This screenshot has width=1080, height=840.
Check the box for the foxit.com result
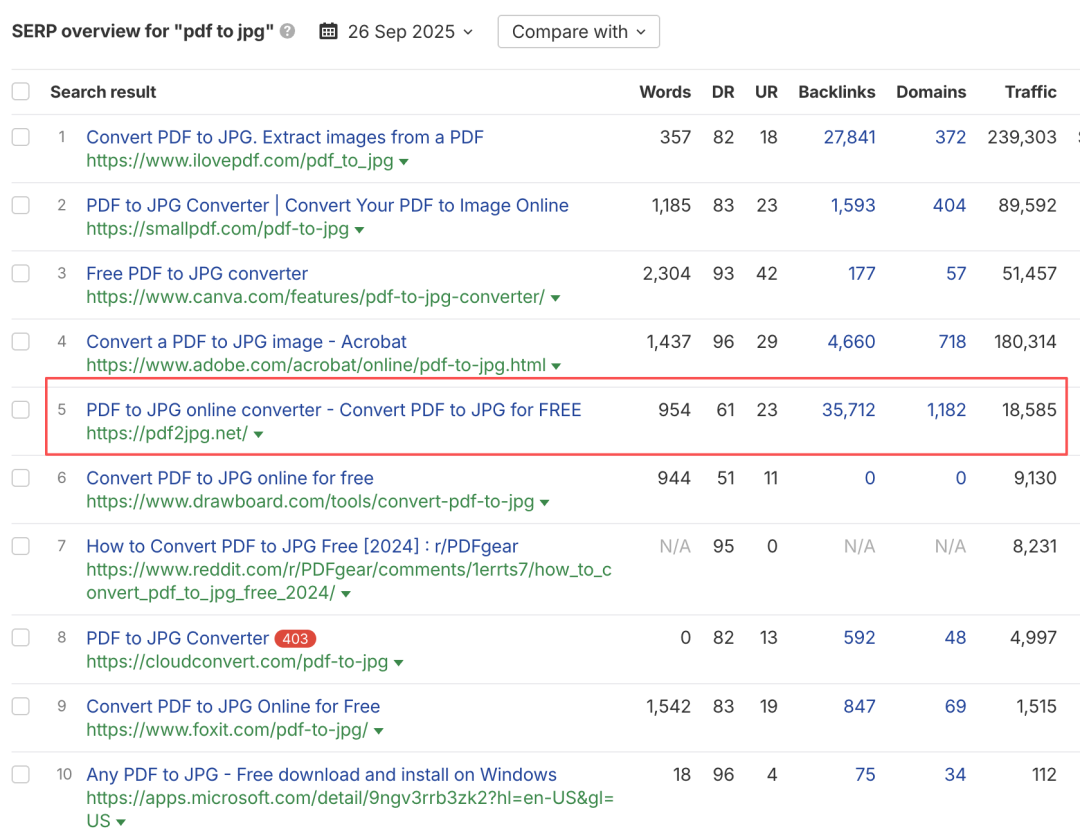tap(21, 706)
